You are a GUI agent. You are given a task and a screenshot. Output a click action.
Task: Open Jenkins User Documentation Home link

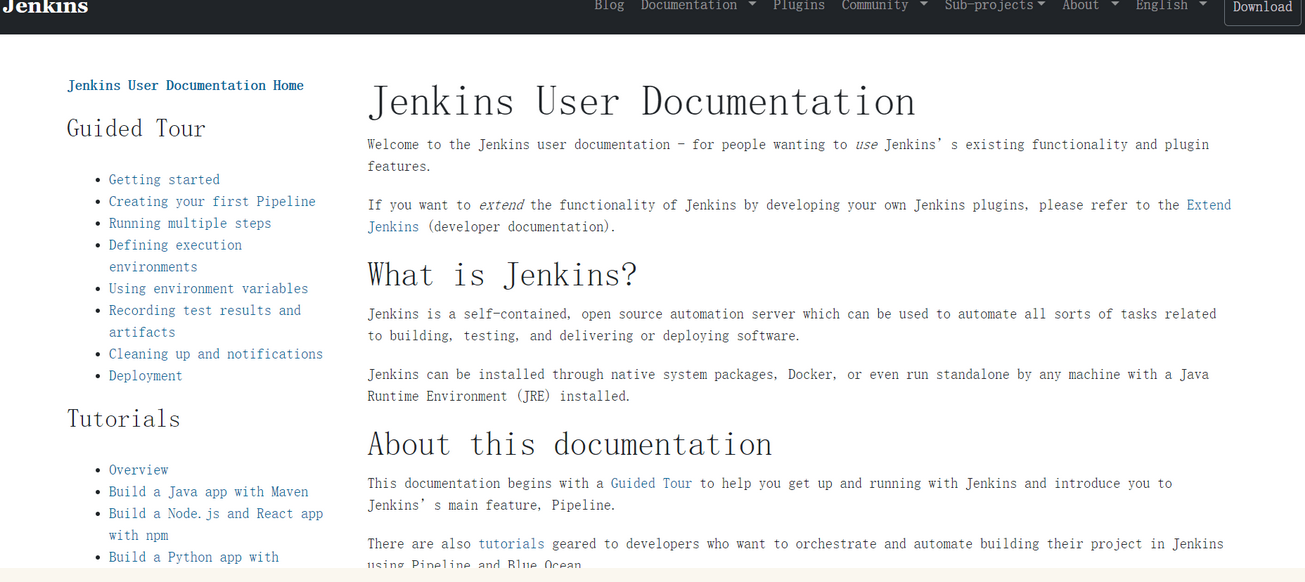pos(185,86)
